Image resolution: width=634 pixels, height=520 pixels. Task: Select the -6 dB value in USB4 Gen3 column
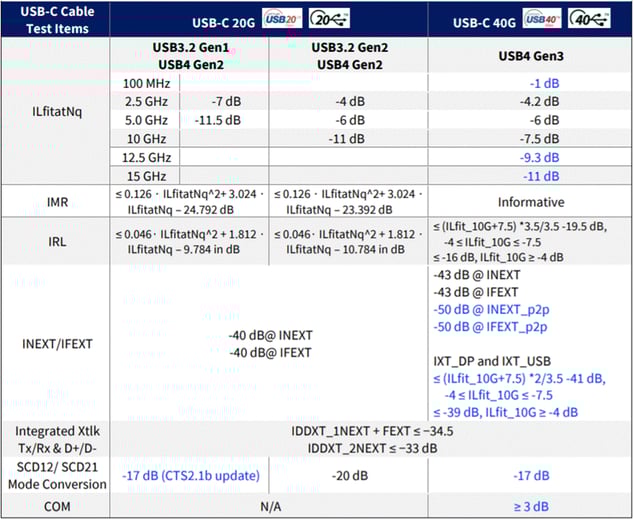click(545, 120)
